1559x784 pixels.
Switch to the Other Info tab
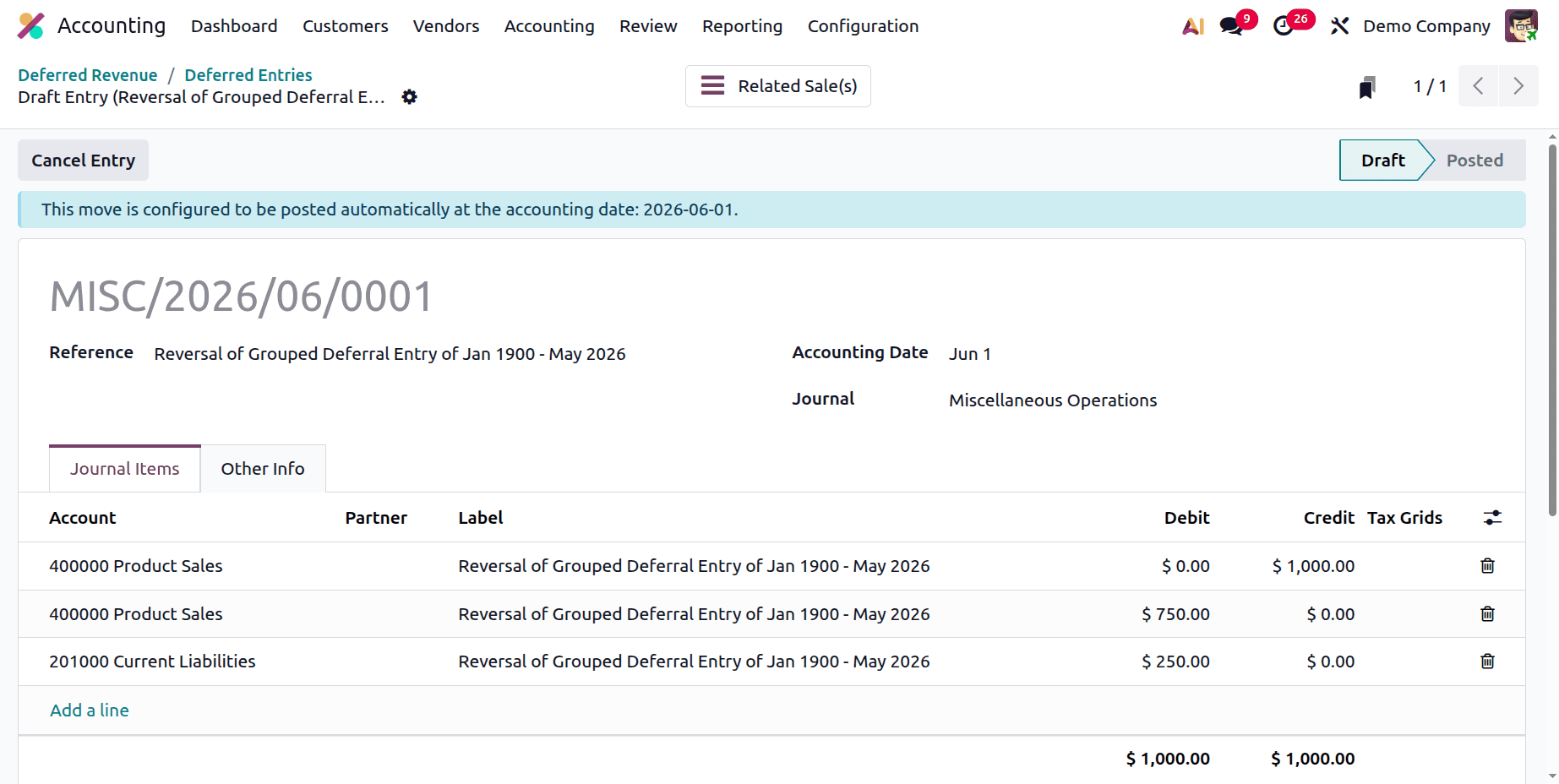263,468
